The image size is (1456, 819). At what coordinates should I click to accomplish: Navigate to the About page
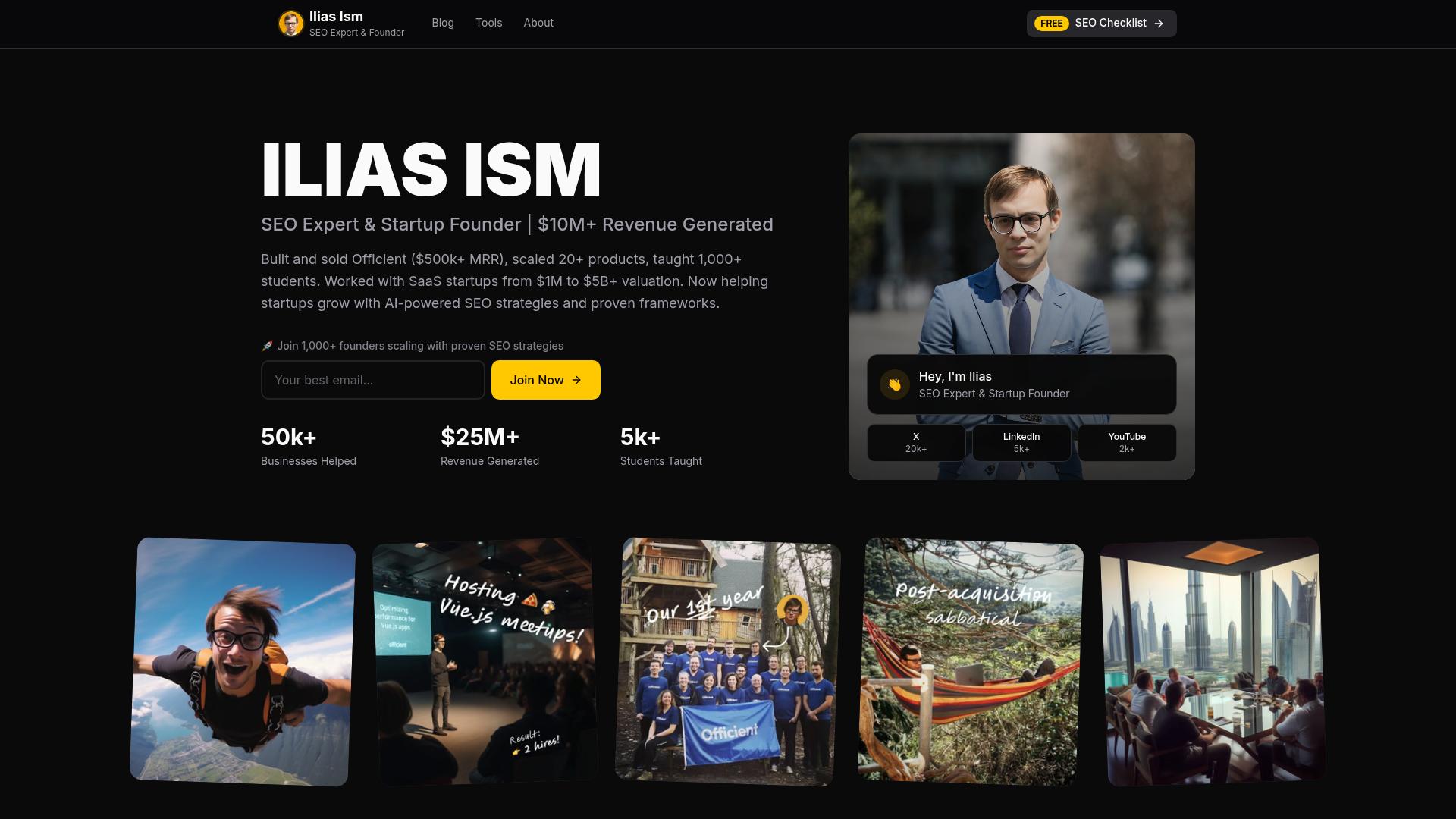[x=538, y=23]
